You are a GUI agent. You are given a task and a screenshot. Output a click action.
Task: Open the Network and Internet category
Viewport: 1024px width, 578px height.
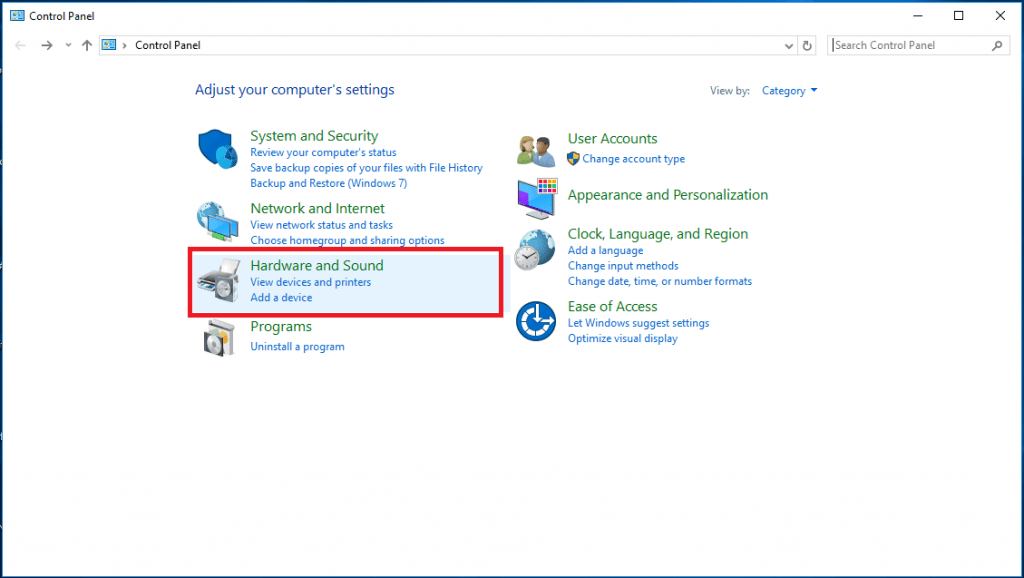point(317,208)
